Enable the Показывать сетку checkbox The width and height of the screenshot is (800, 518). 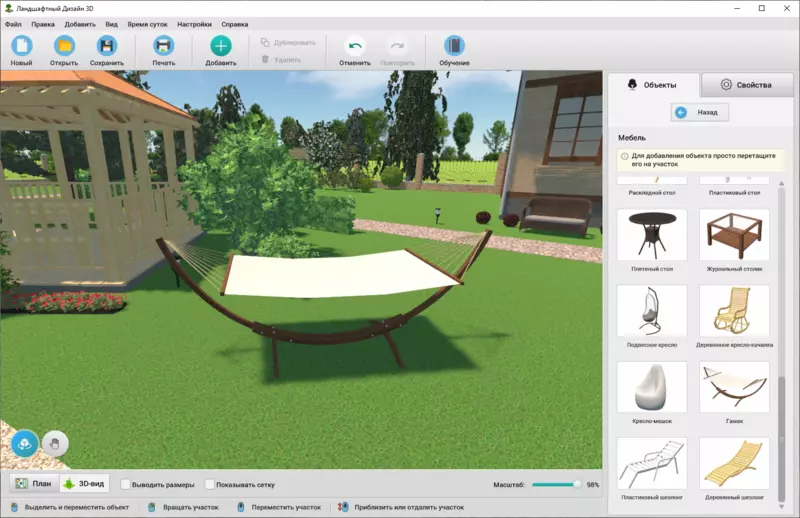click(210, 484)
